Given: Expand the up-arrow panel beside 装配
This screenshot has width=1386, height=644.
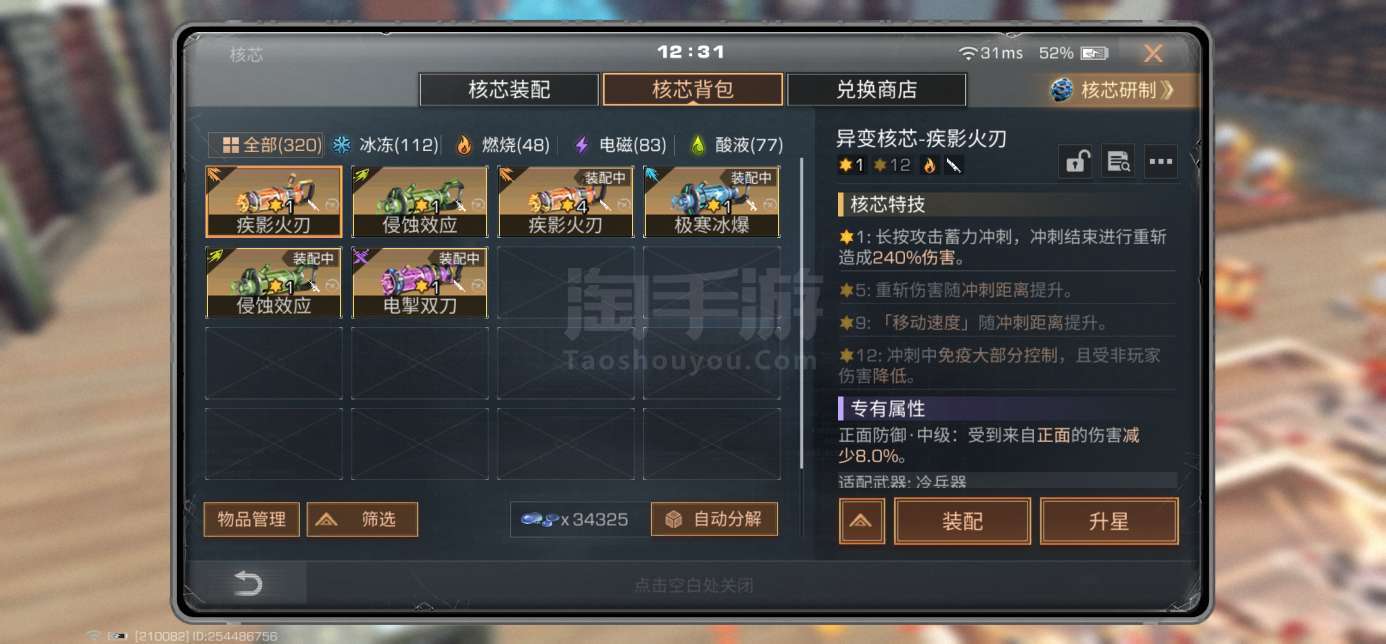Looking at the screenshot, I should pos(862,521).
